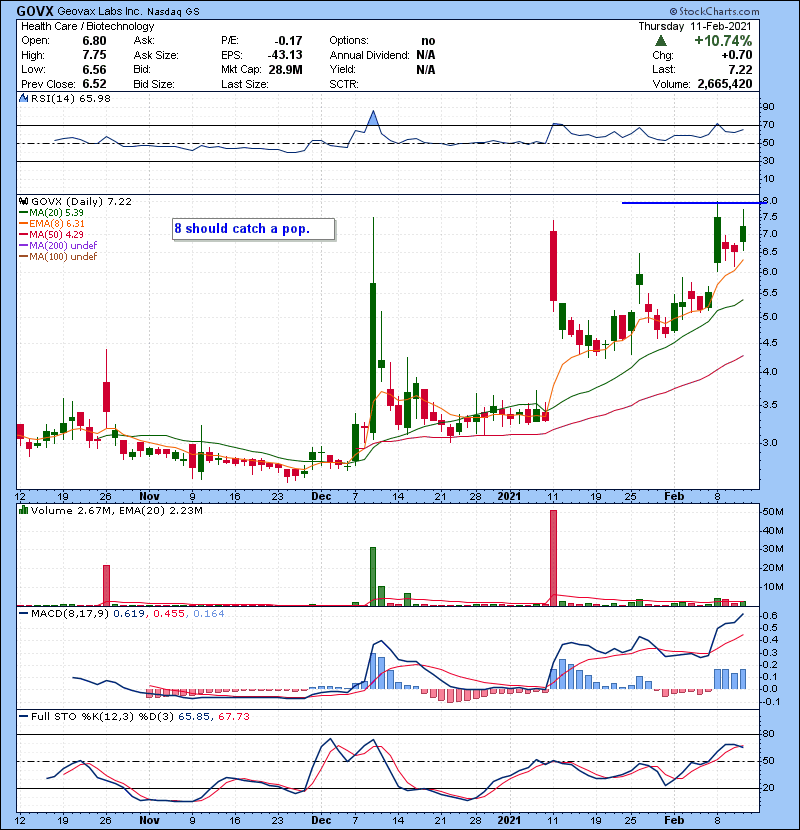The image size is (800, 830).
Task: Click the Annual Dividend label
Action: pyautogui.click(x=370, y=55)
